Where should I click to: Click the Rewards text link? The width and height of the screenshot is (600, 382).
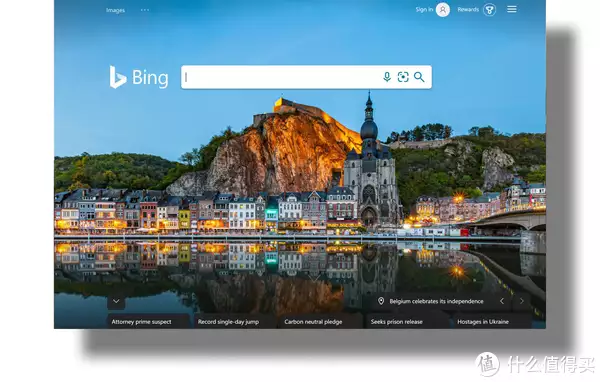[468, 10]
